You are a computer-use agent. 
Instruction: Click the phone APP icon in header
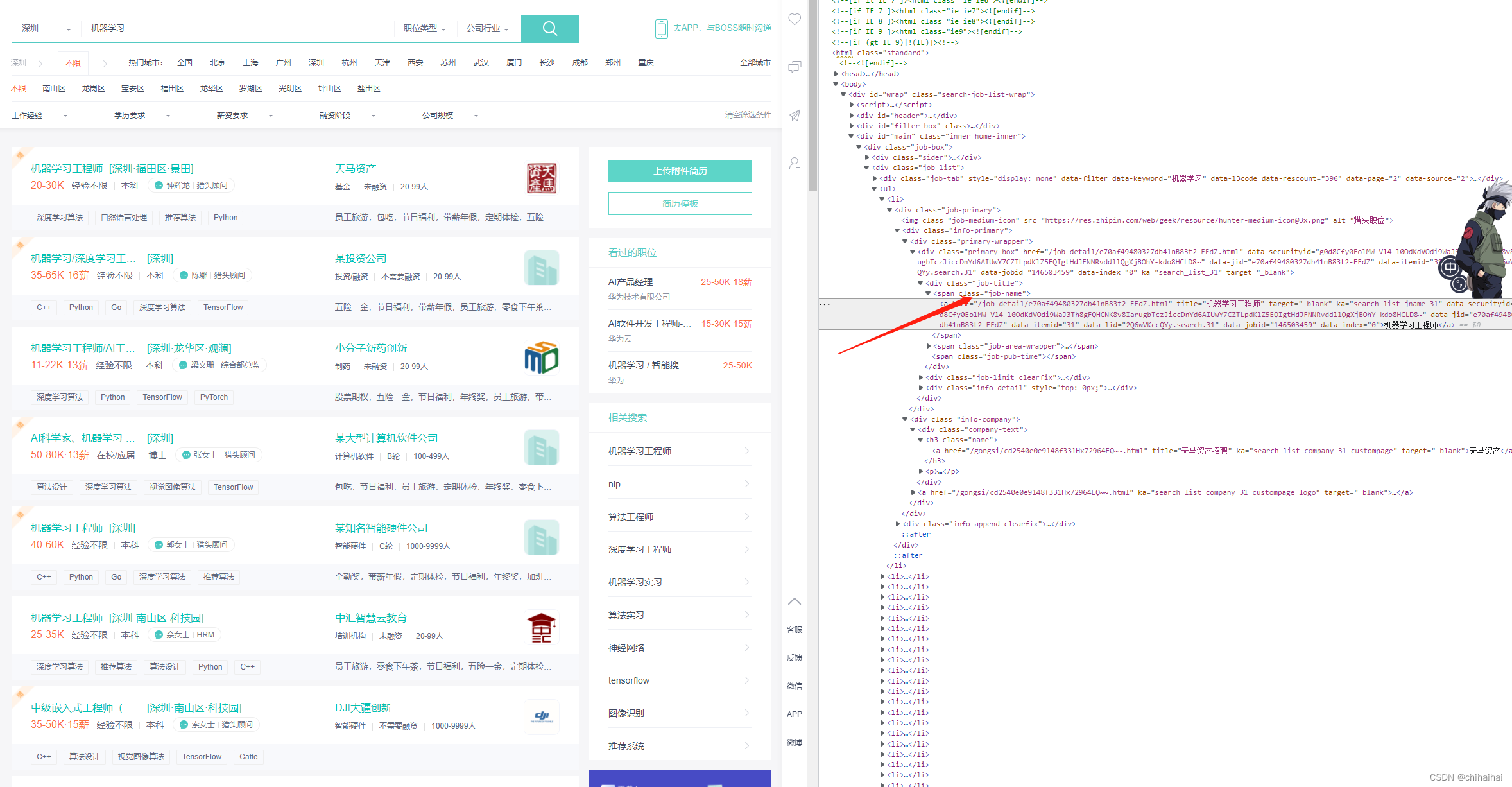coord(661,28)
